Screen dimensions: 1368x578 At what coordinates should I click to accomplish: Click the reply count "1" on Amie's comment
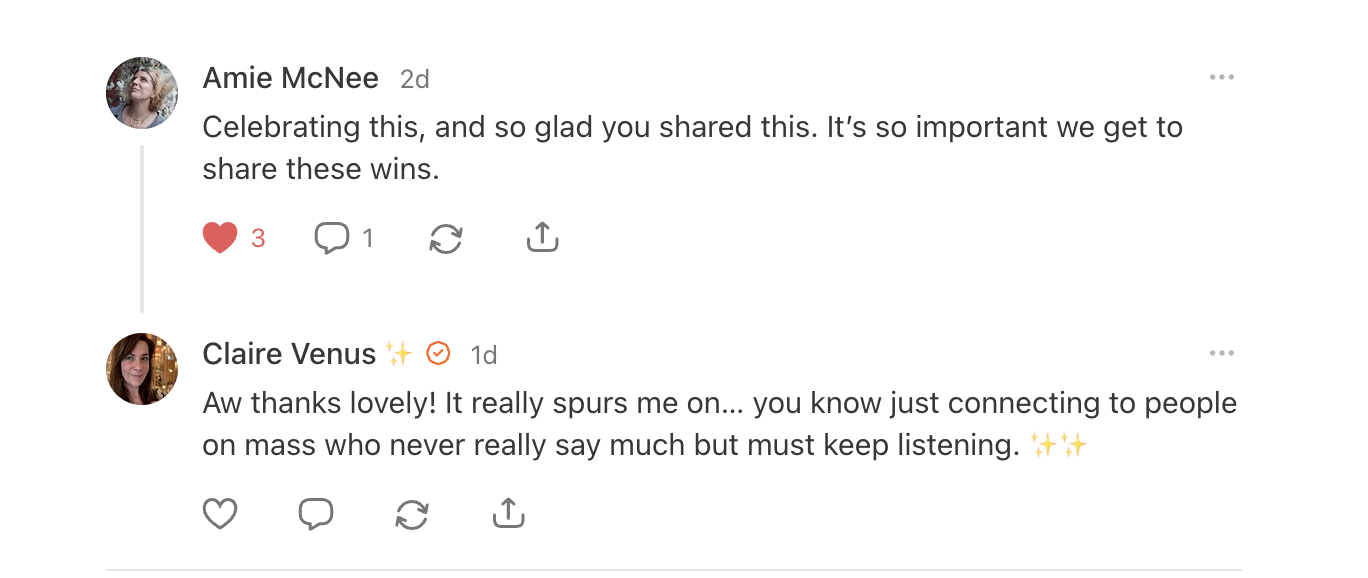pos(367,238)
